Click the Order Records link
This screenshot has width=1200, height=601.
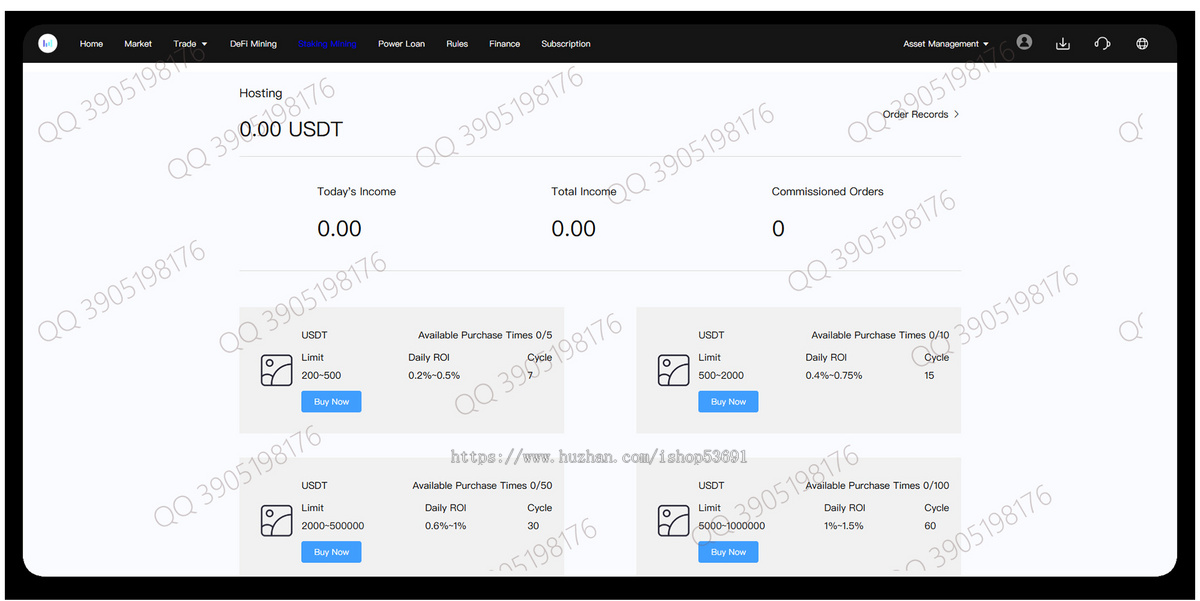[x=915, y=114]
